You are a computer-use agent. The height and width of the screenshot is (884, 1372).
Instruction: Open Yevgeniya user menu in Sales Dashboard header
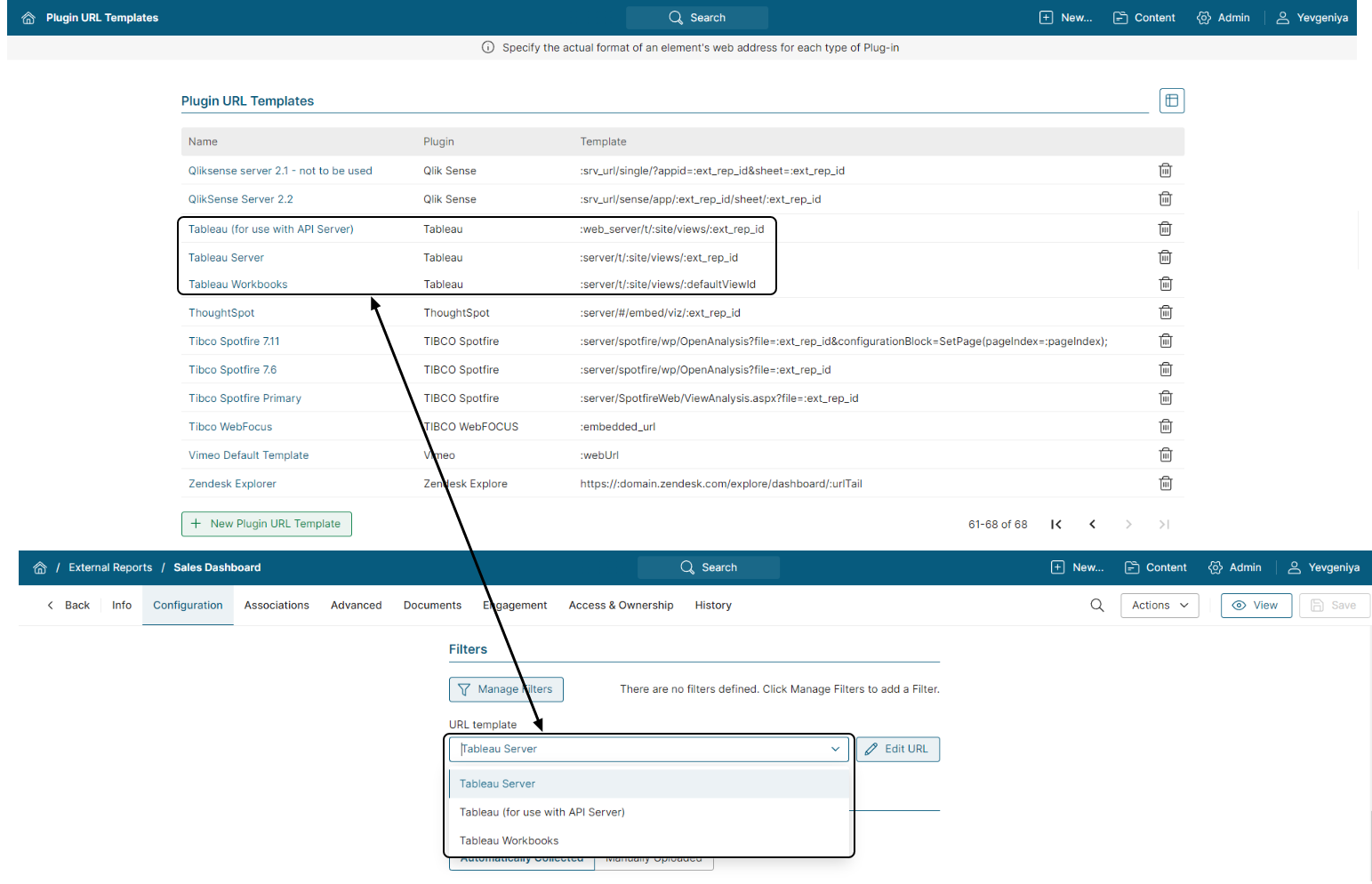coord(1324,567)
